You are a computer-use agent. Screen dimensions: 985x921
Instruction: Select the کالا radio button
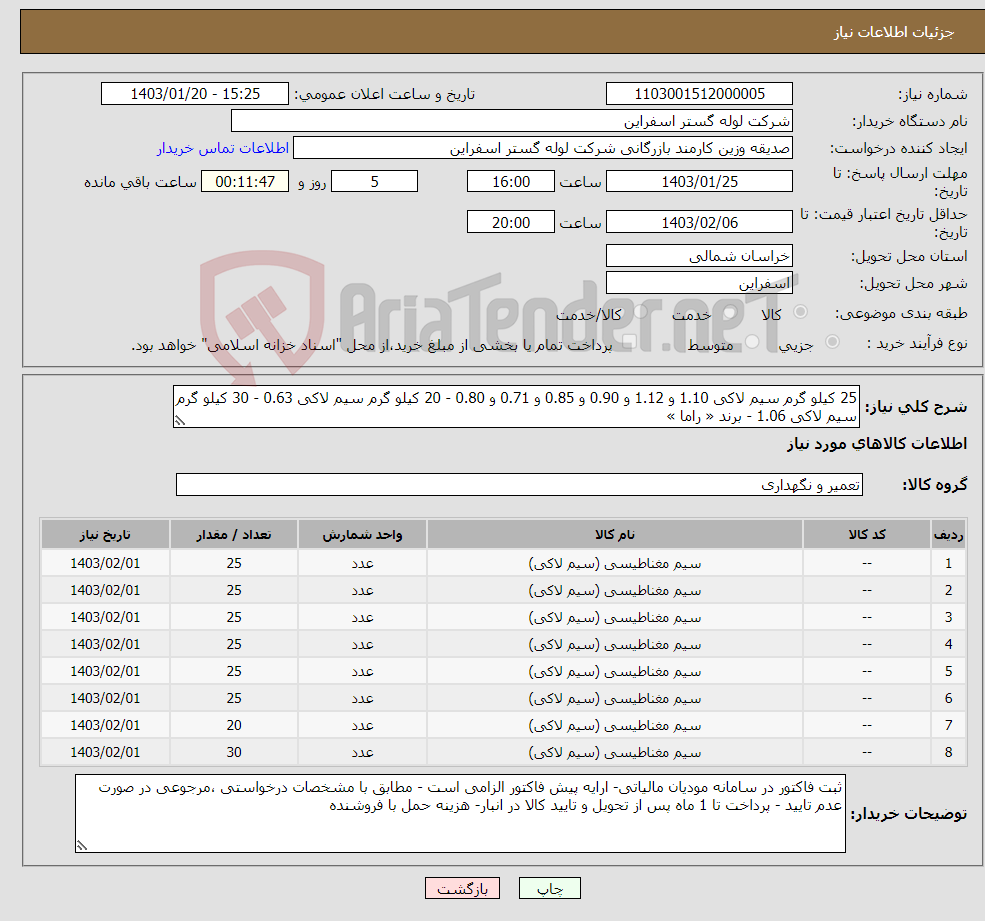800,312
